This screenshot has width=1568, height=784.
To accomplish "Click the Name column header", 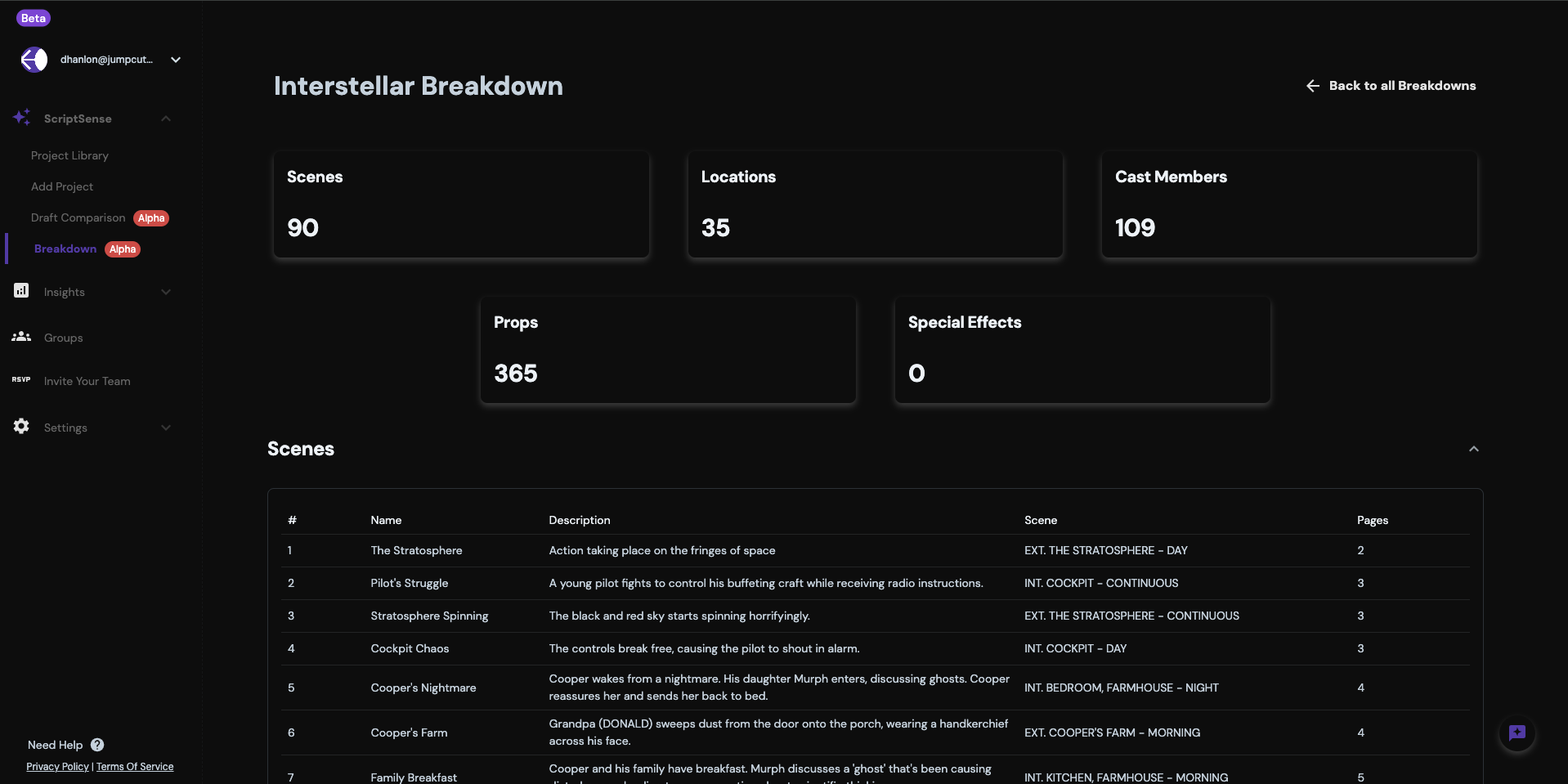I will [386, 520].
